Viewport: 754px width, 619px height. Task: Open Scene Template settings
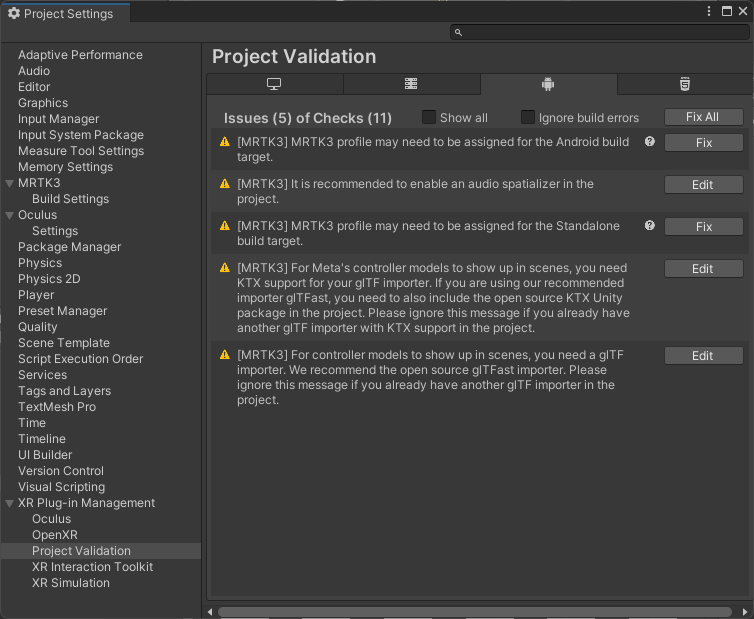click(64, 343)
